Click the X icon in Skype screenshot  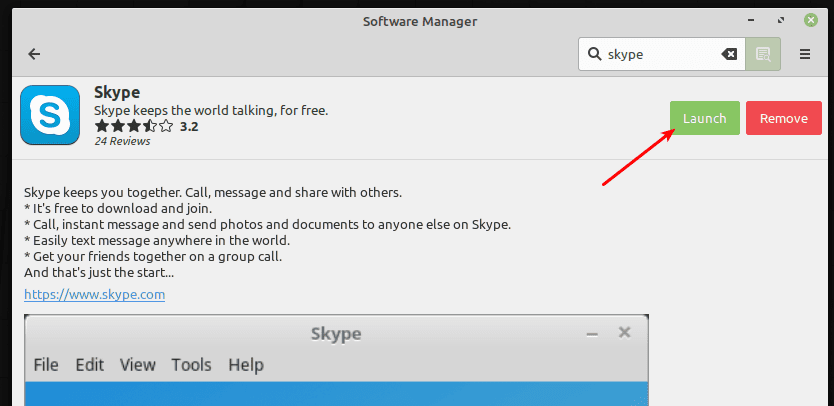click(x=625, y=333)
